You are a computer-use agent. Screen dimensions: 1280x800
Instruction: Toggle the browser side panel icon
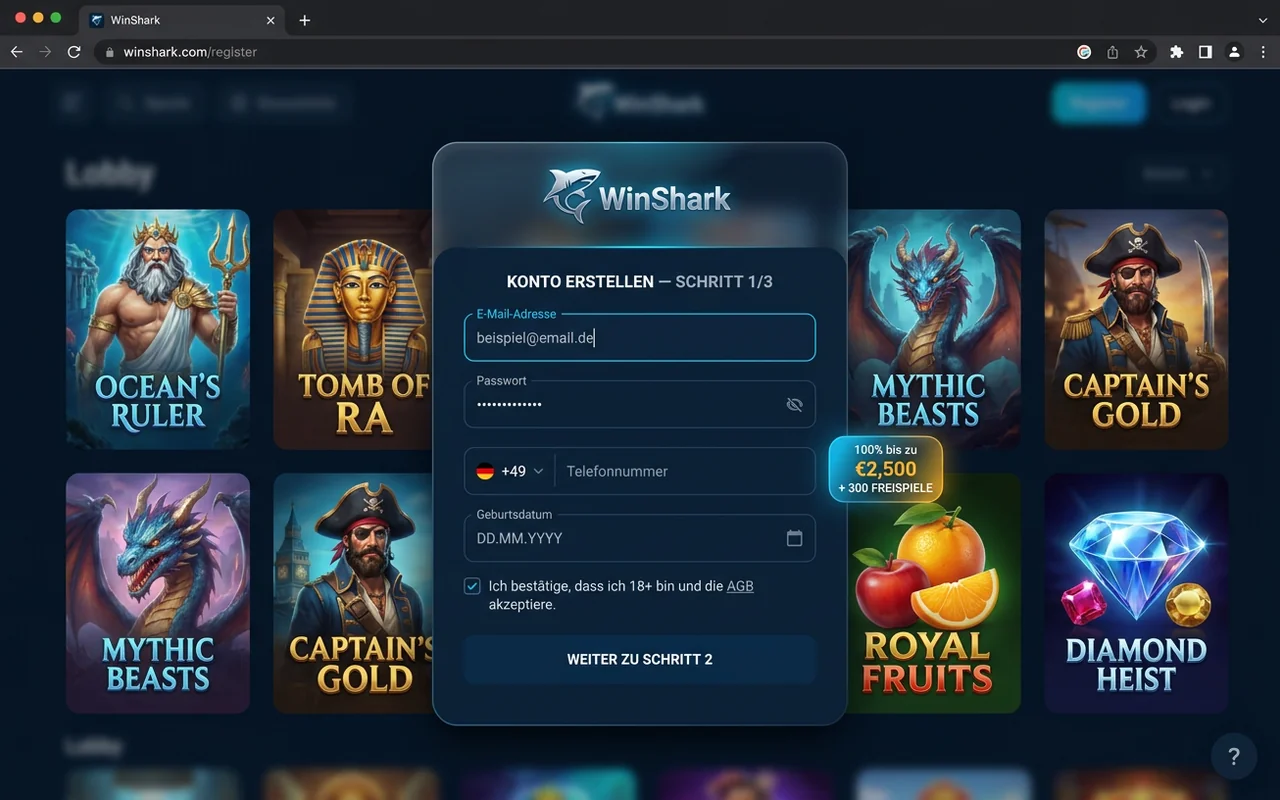point(1206,52)
